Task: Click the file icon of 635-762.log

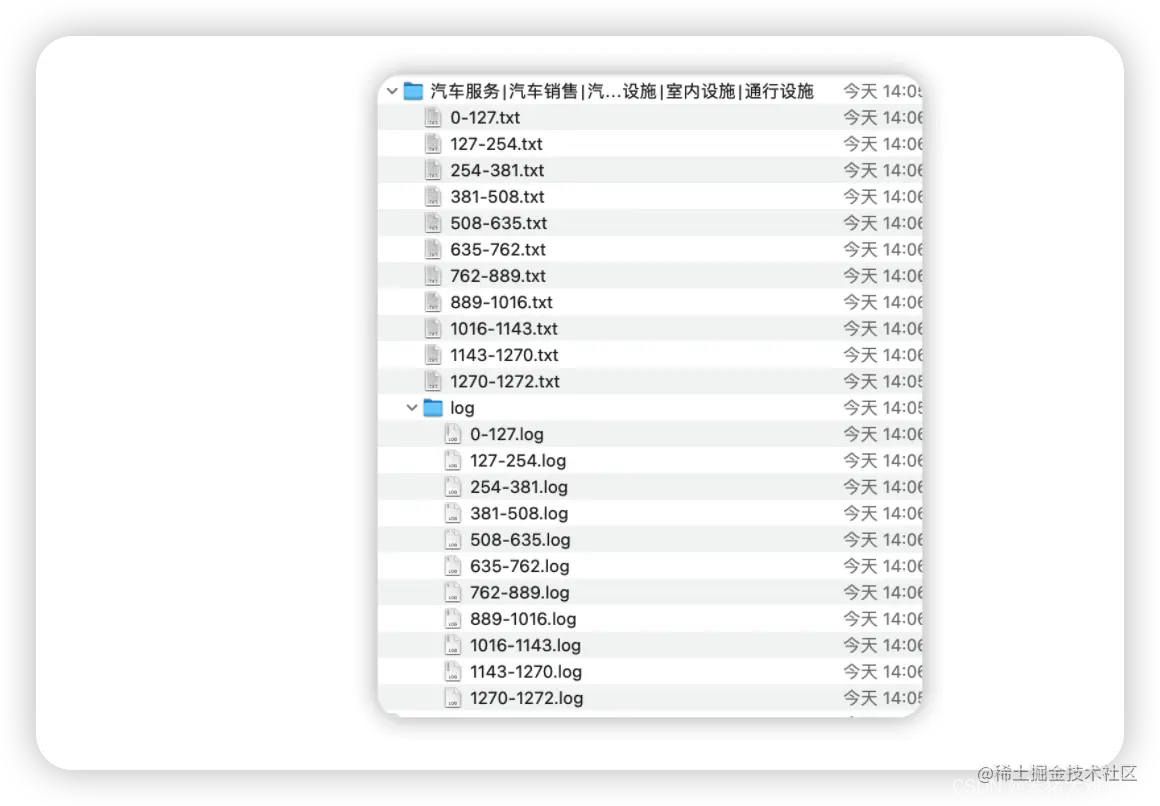Action: click(453, 566)
